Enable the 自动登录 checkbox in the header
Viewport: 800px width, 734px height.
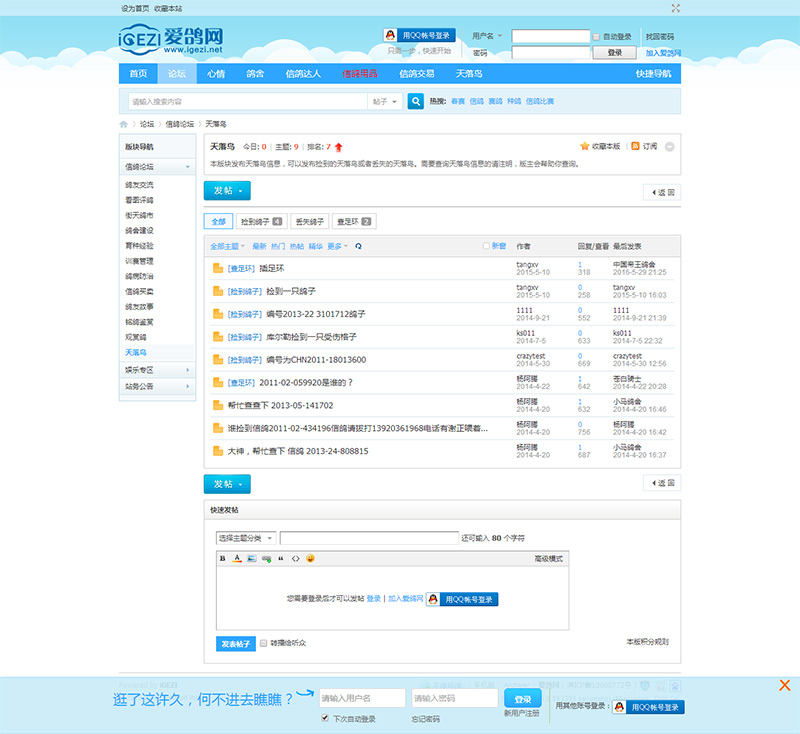point(596,37)
